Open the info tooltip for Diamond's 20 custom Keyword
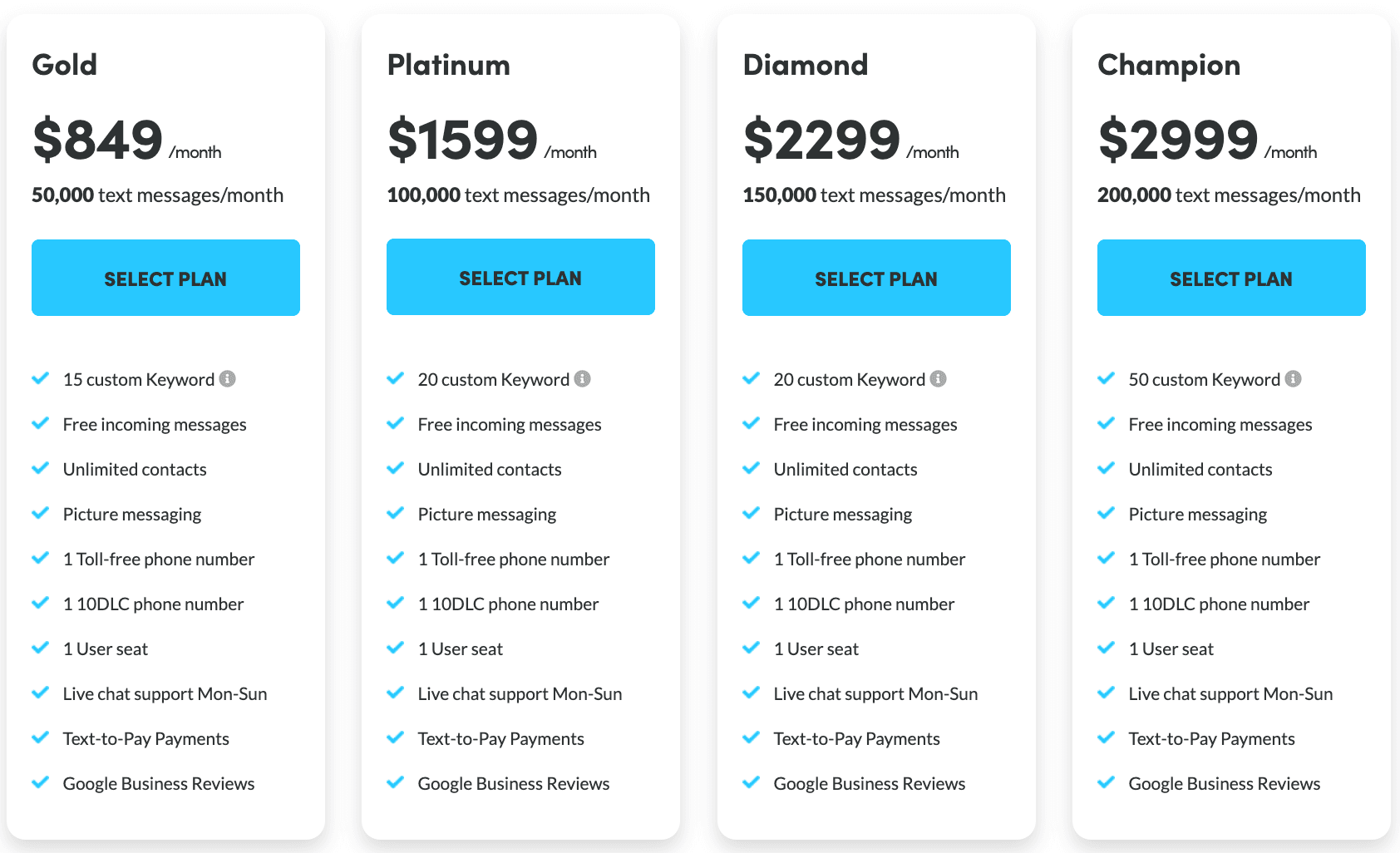Screen dimensions: 1400x853 tap(938, 379)
